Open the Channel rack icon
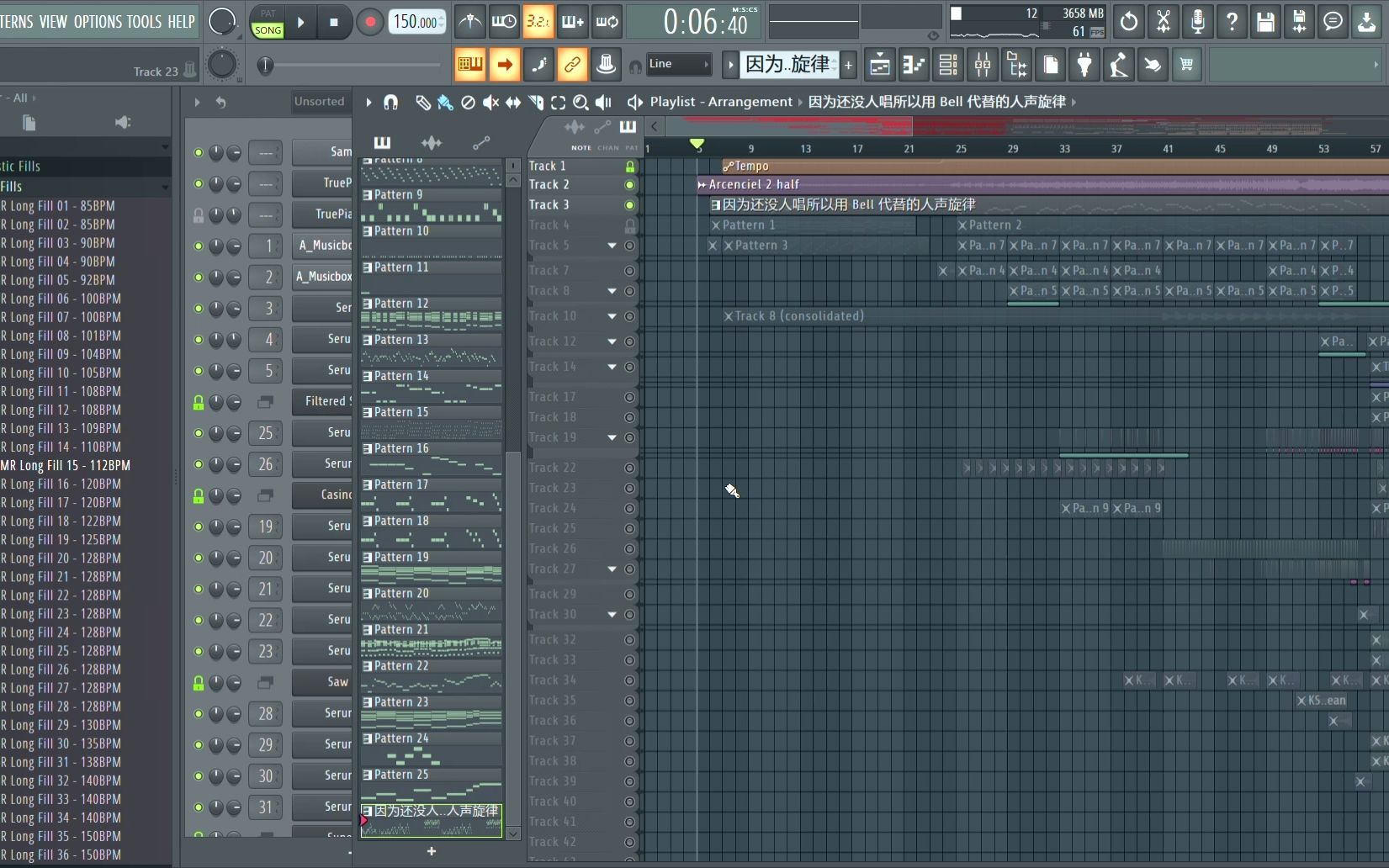Viewport: 1389px width, 868px height. coord(948,65)
